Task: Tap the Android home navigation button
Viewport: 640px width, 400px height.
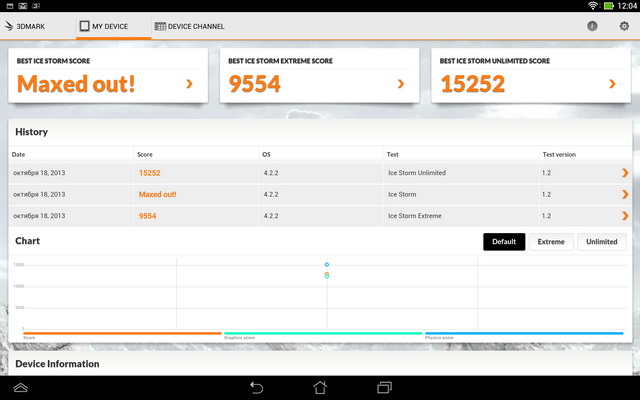Action: 320,387
